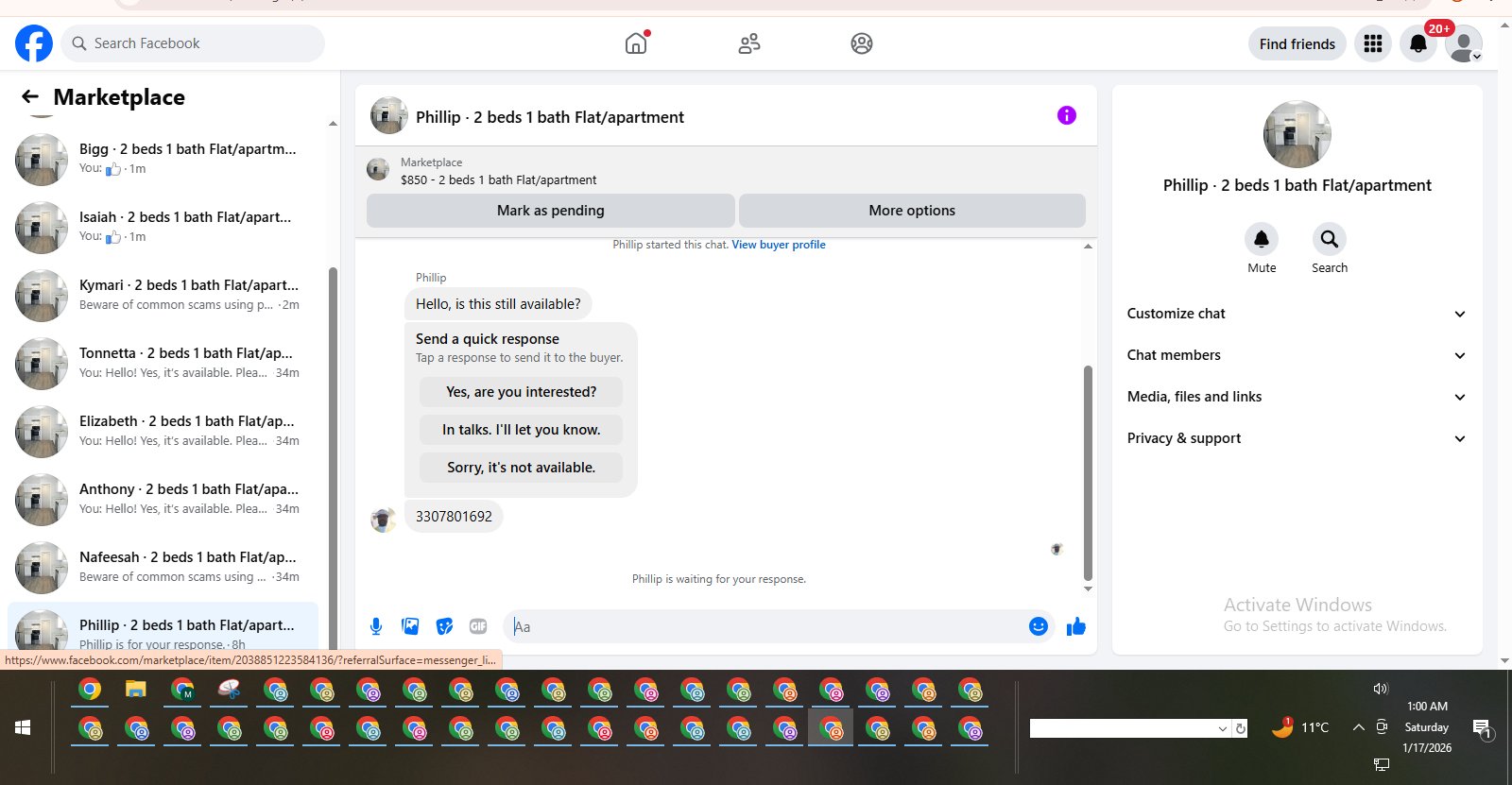Expand Media, files and links section

(x=1297, y=397)
